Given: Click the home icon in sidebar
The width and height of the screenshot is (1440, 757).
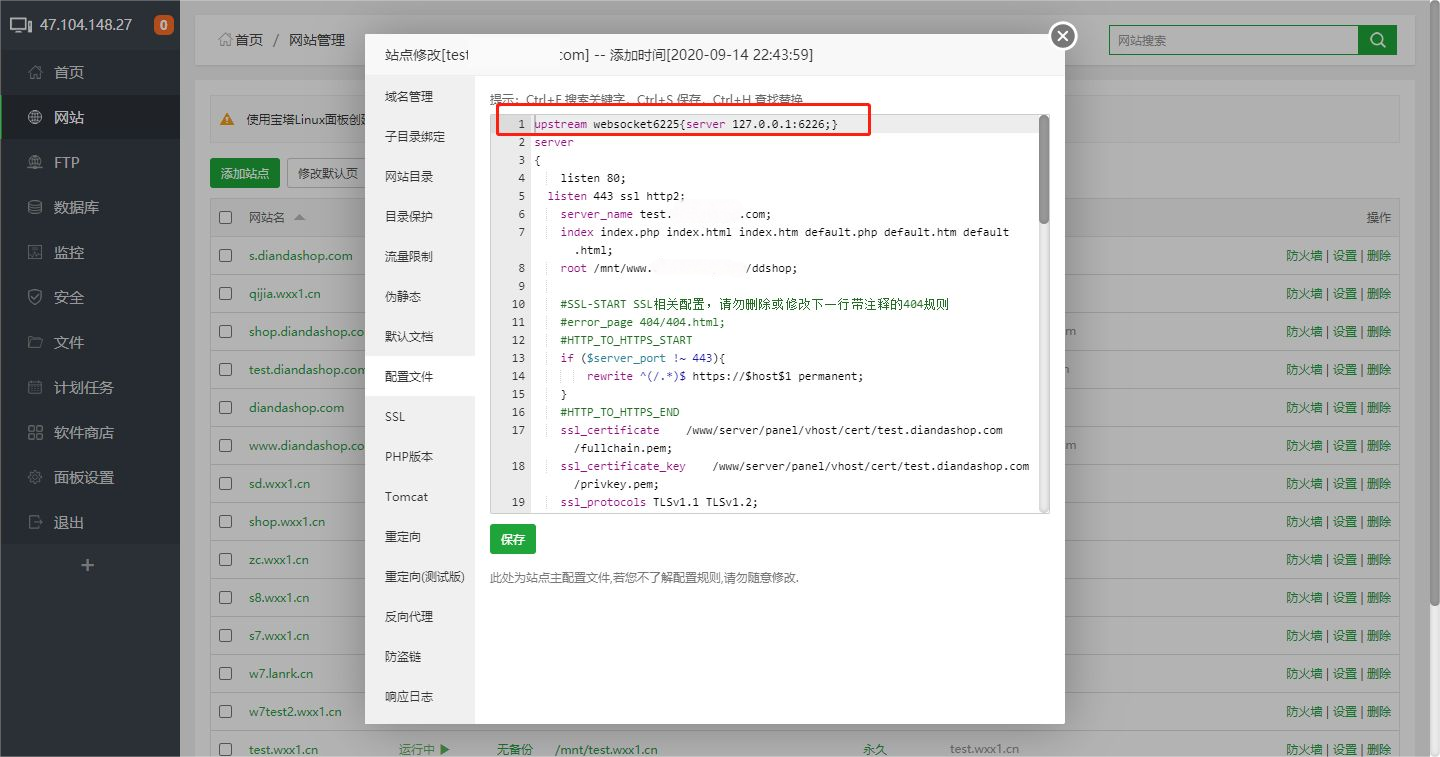Looking at the screenshot, I should pos(36,72).
